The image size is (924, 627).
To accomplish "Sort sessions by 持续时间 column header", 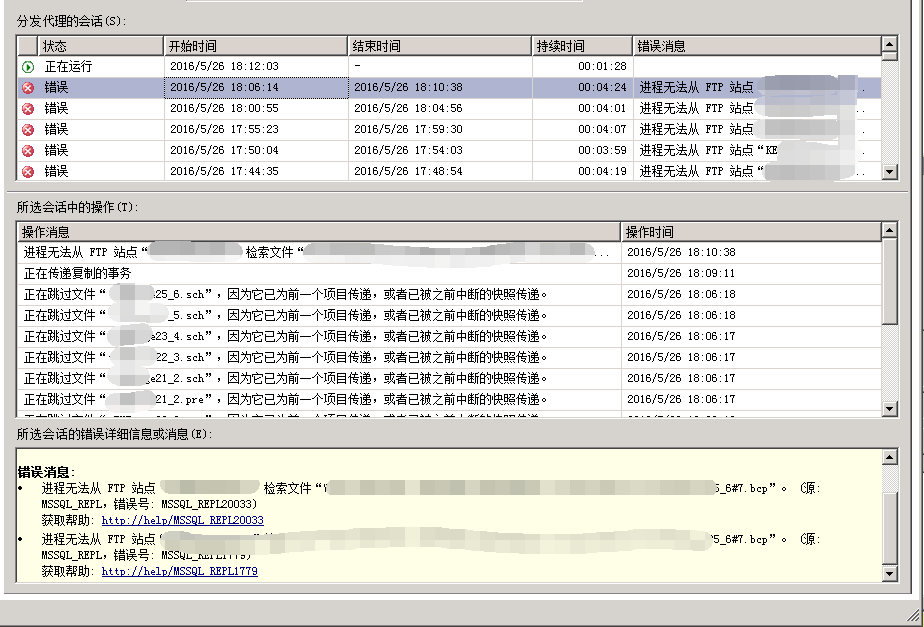I will coord(582,46).
